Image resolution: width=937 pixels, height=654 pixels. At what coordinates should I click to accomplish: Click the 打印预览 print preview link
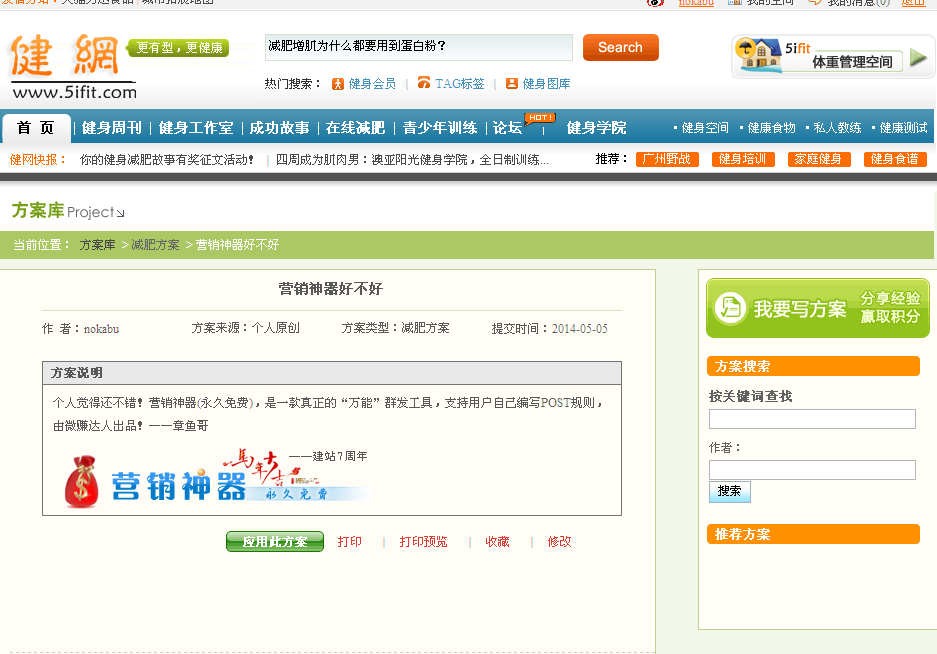click(423, 542)
